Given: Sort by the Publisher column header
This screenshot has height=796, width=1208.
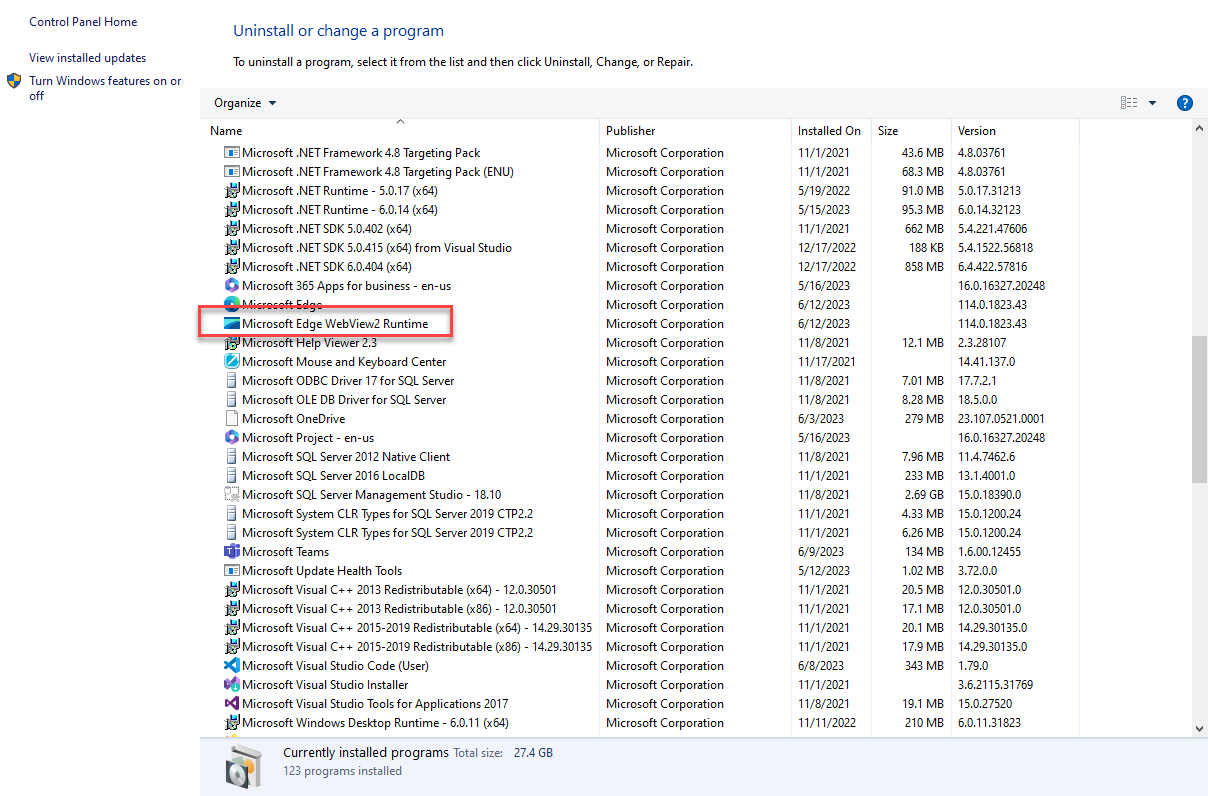Looking at the screenshot, I should pos(695,131).
